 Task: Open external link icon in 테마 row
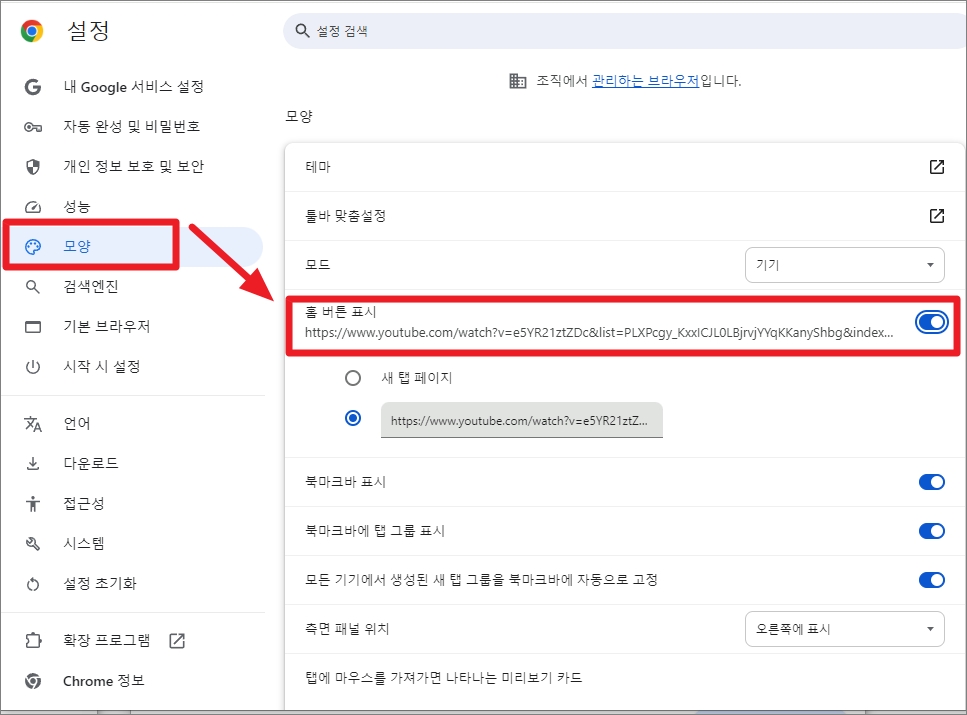[936, 167]
